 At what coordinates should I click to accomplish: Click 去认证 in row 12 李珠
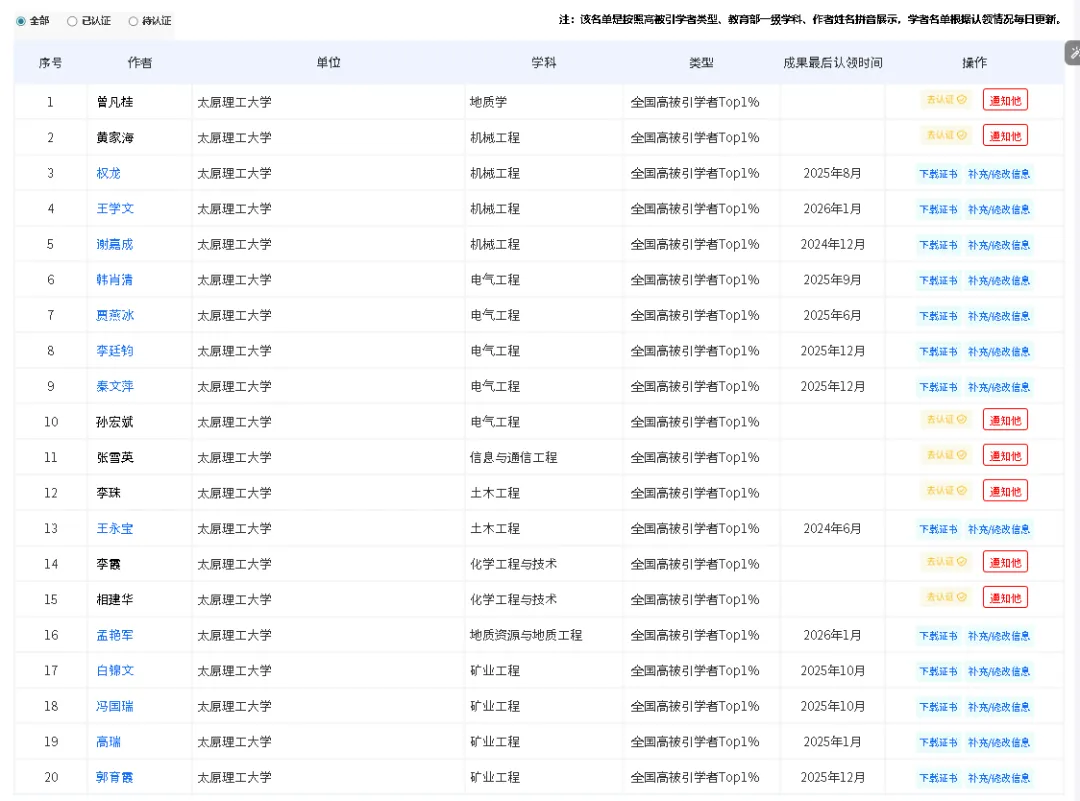point(946,490)
